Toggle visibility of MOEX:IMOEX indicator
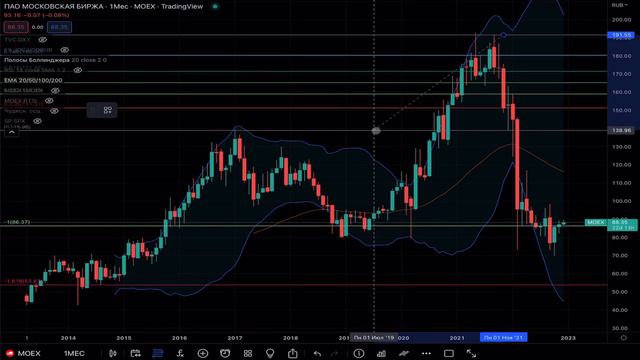 tap(55, 91)
